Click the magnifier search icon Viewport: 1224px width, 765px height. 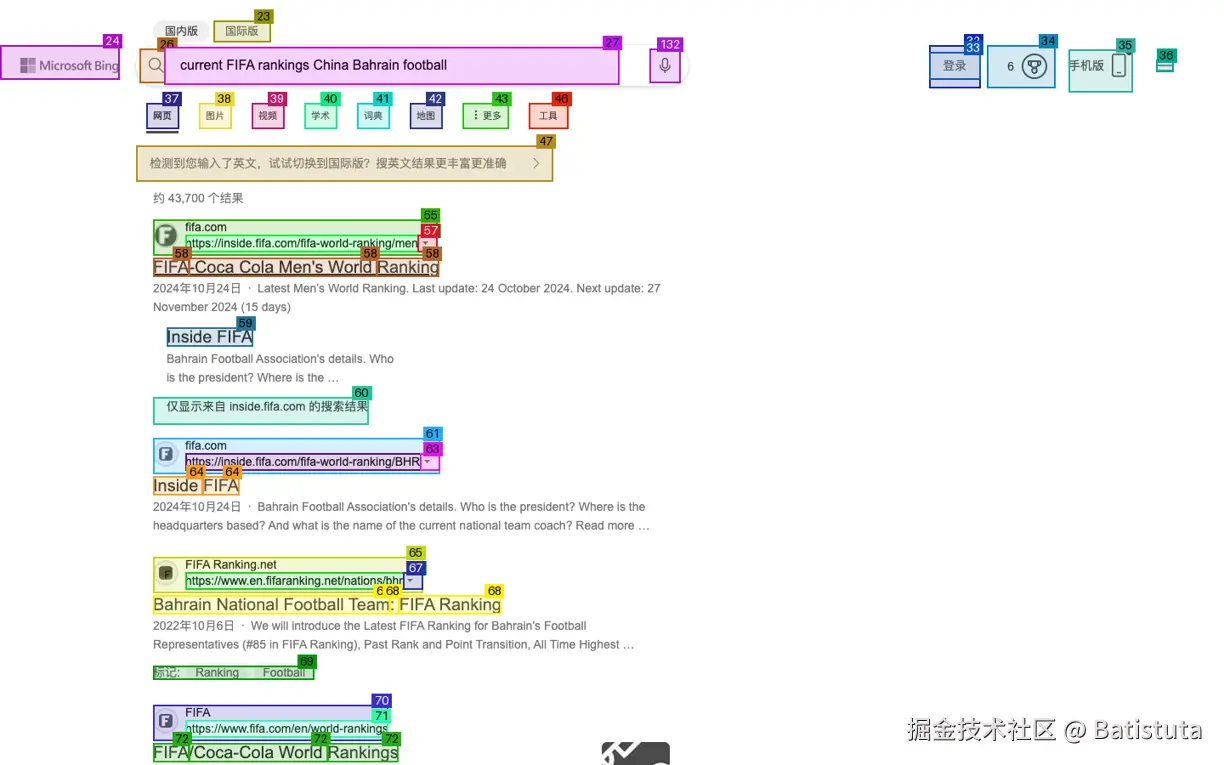(155, 66)
